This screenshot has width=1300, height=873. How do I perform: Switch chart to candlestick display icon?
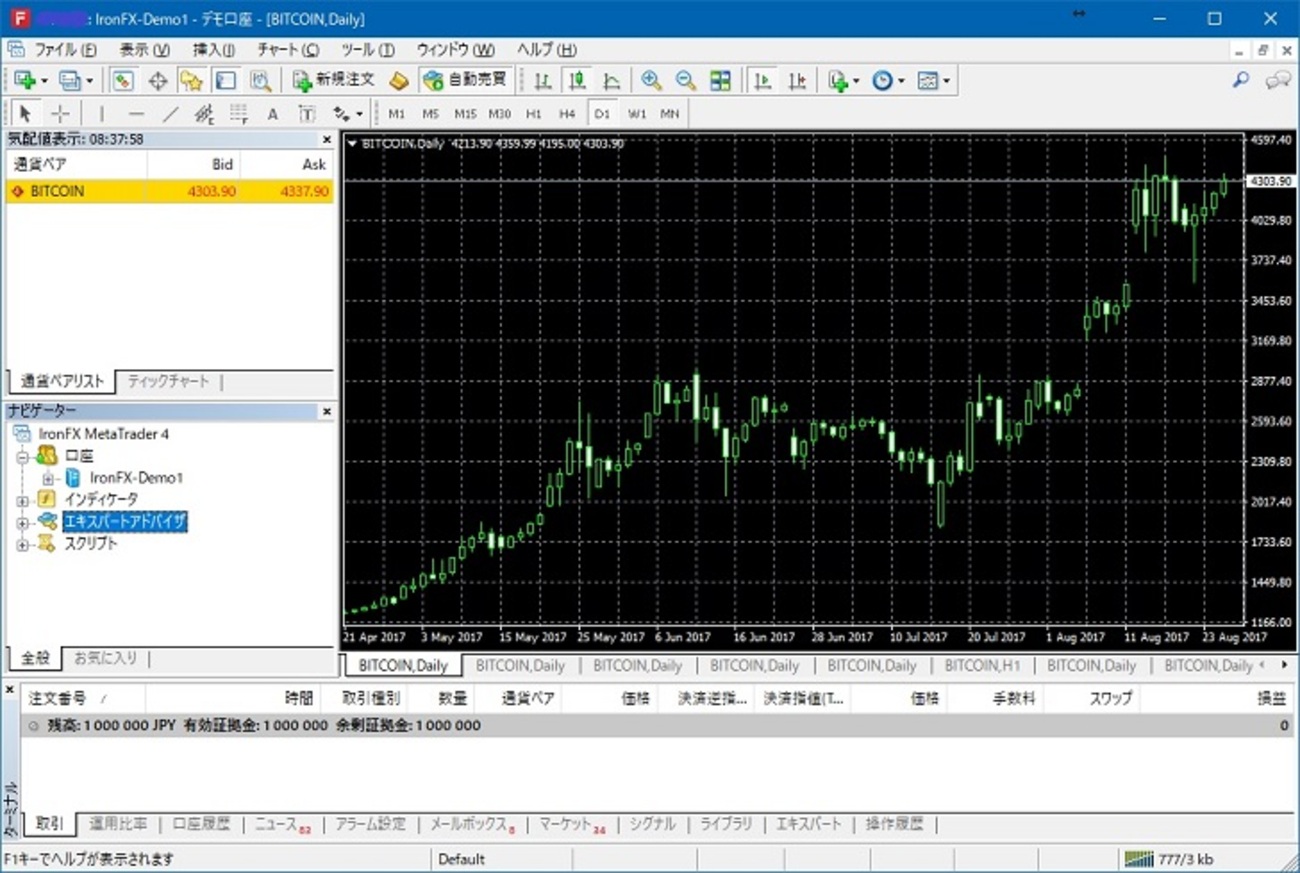click(x=577, y=81)
